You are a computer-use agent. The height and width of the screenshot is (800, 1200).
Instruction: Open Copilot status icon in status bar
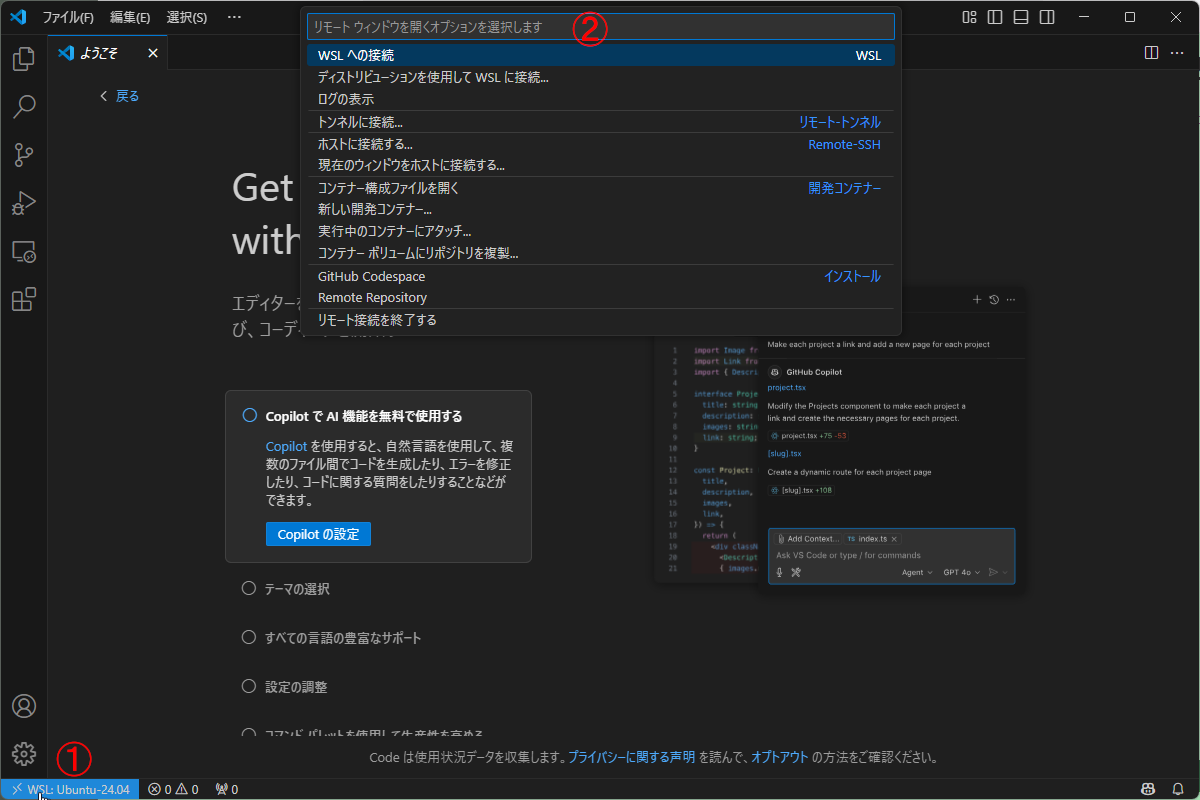(1150, 789)
